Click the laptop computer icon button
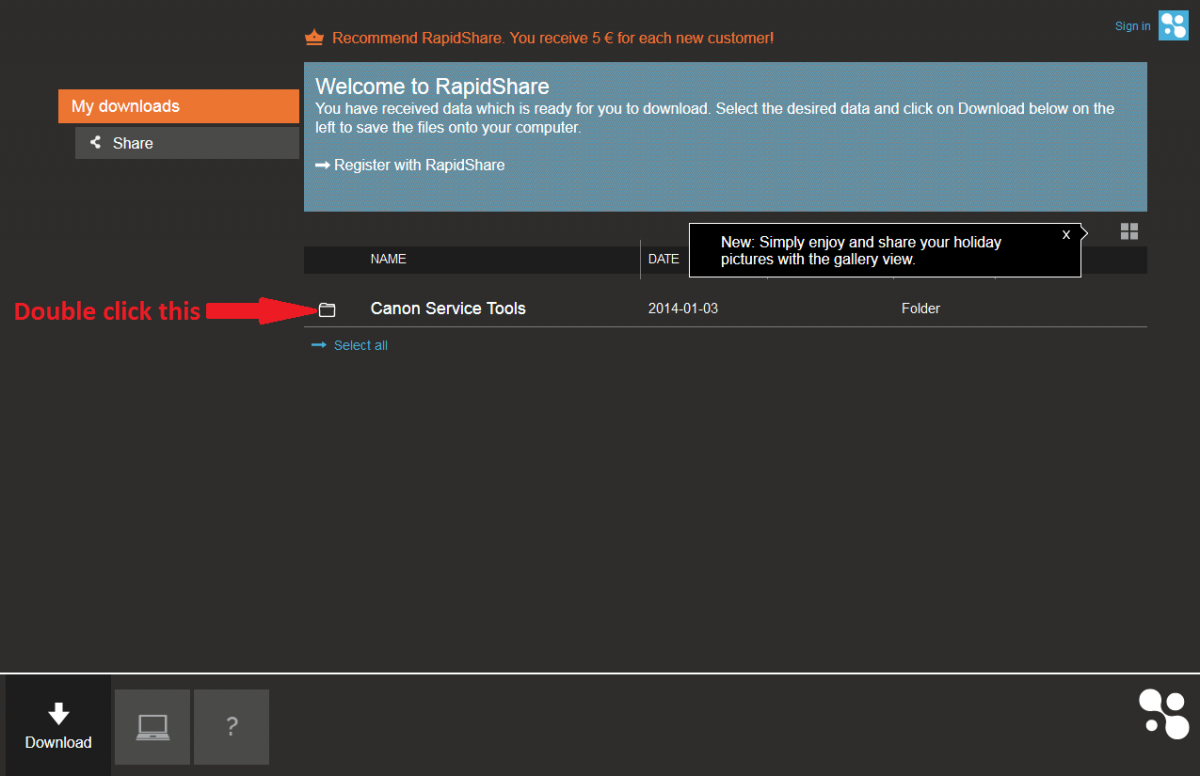 coord(152,727)
